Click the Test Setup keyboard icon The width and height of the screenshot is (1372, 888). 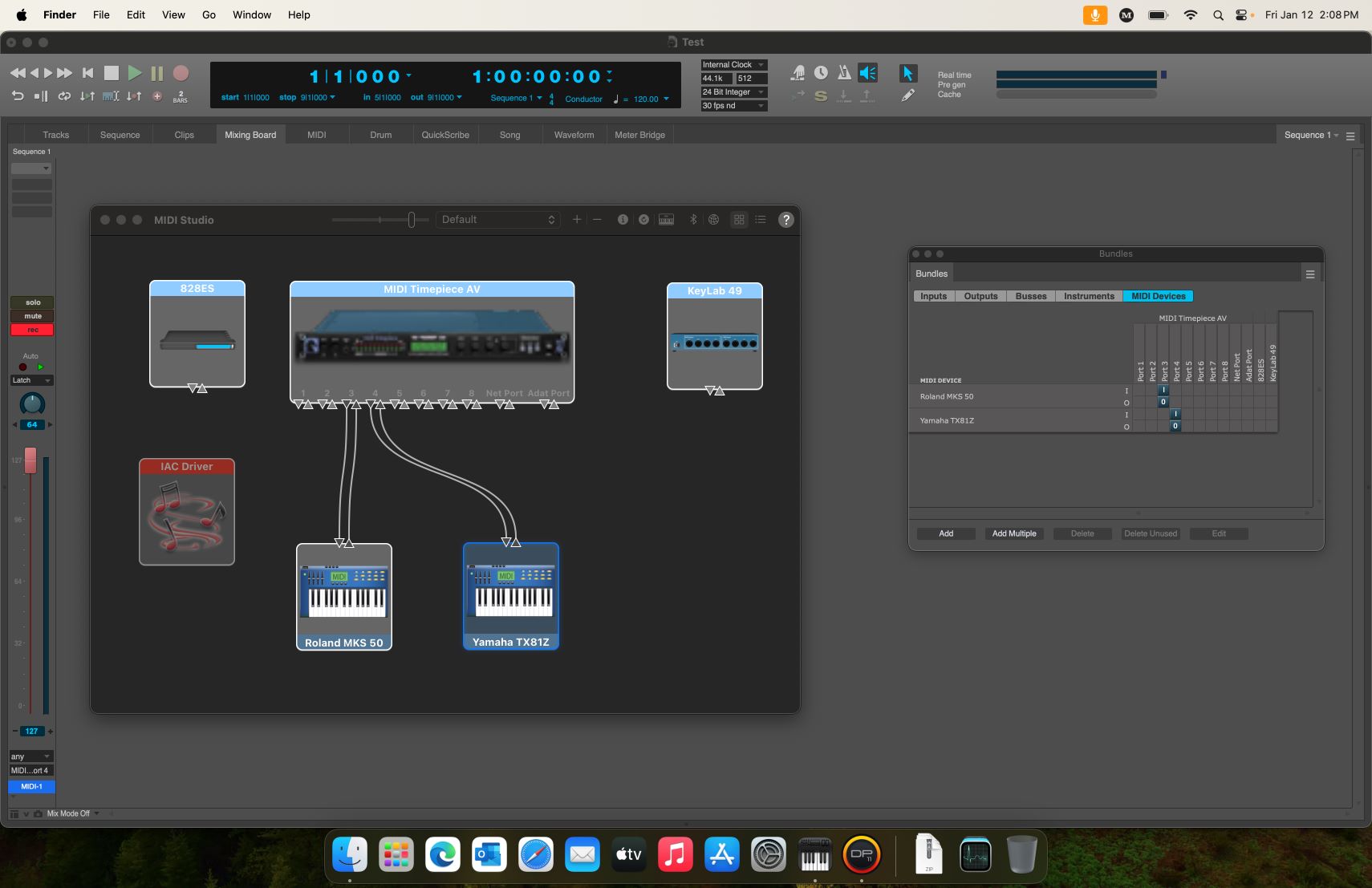tap(666, 219)
